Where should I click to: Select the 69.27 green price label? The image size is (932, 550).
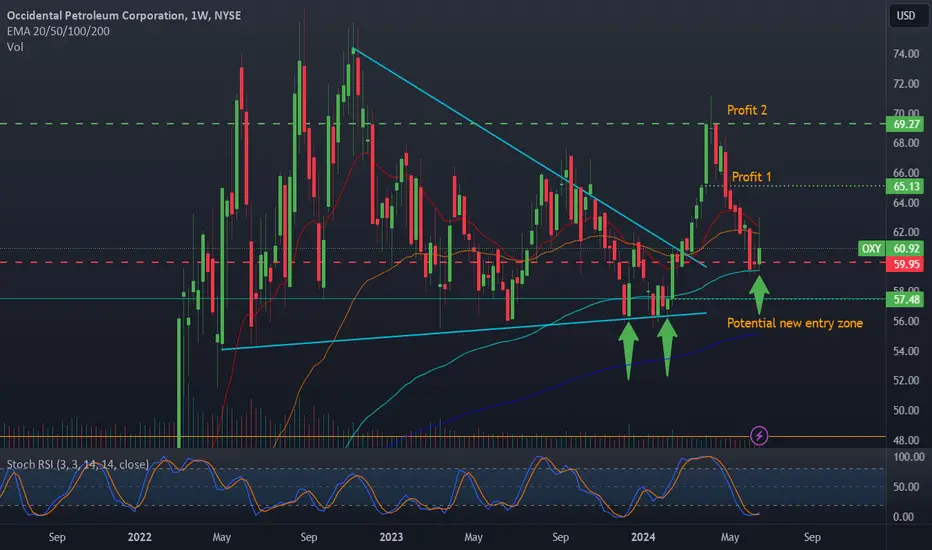[905, 124]
